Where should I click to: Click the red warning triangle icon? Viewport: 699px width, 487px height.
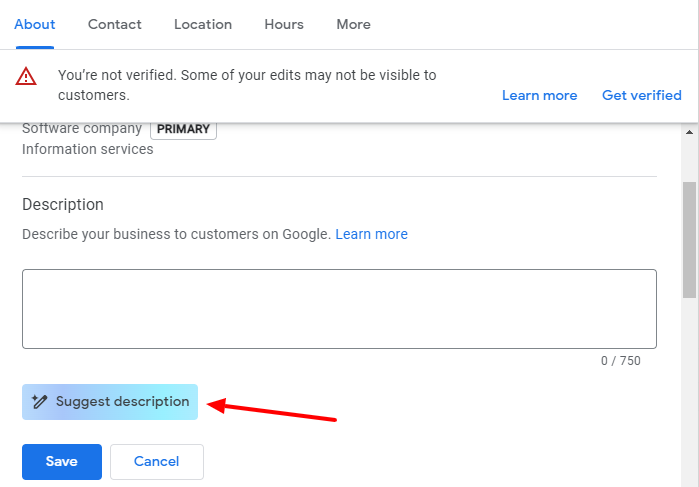[26, 76]
